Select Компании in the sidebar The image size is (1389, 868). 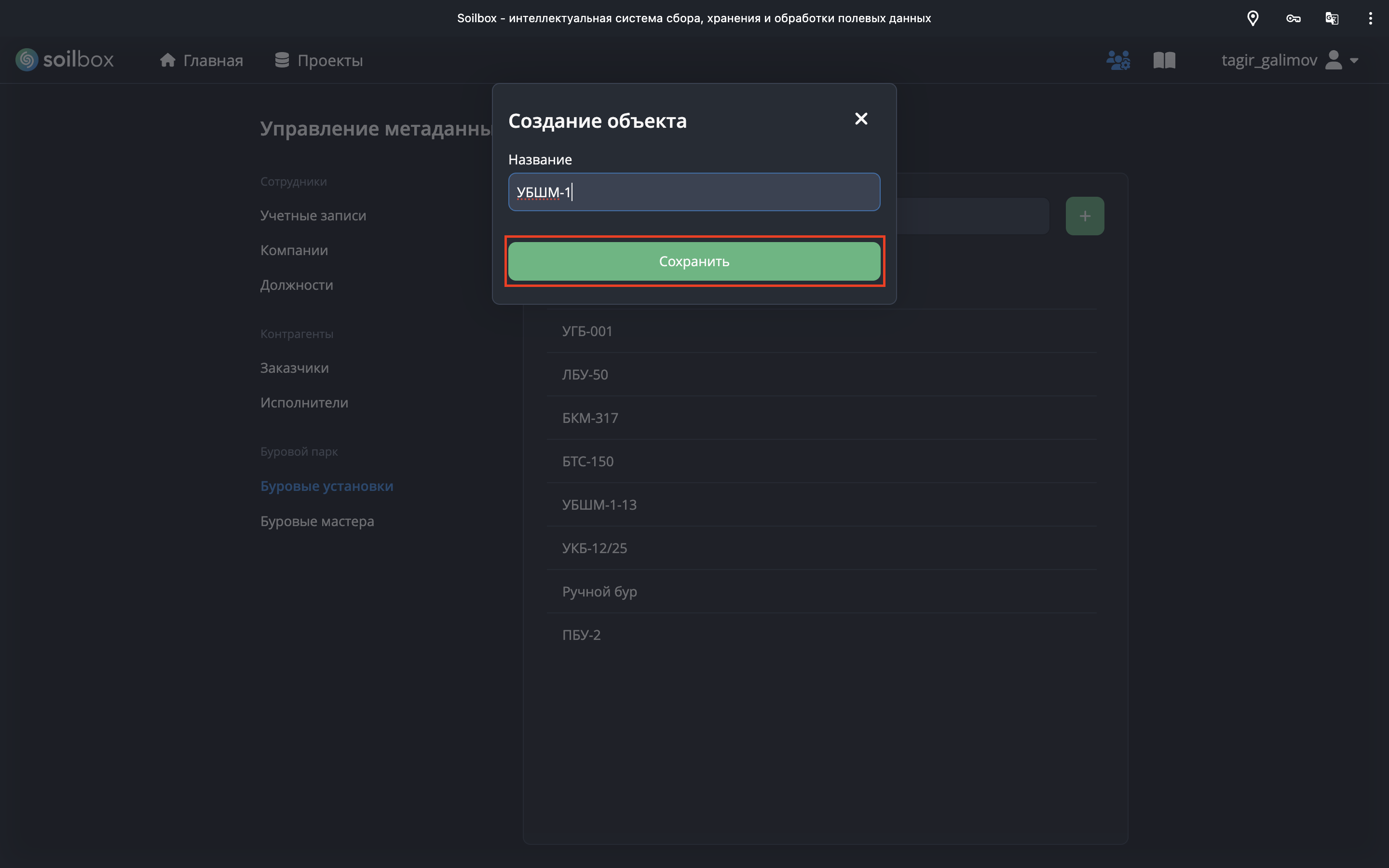(x=294, y=250)
